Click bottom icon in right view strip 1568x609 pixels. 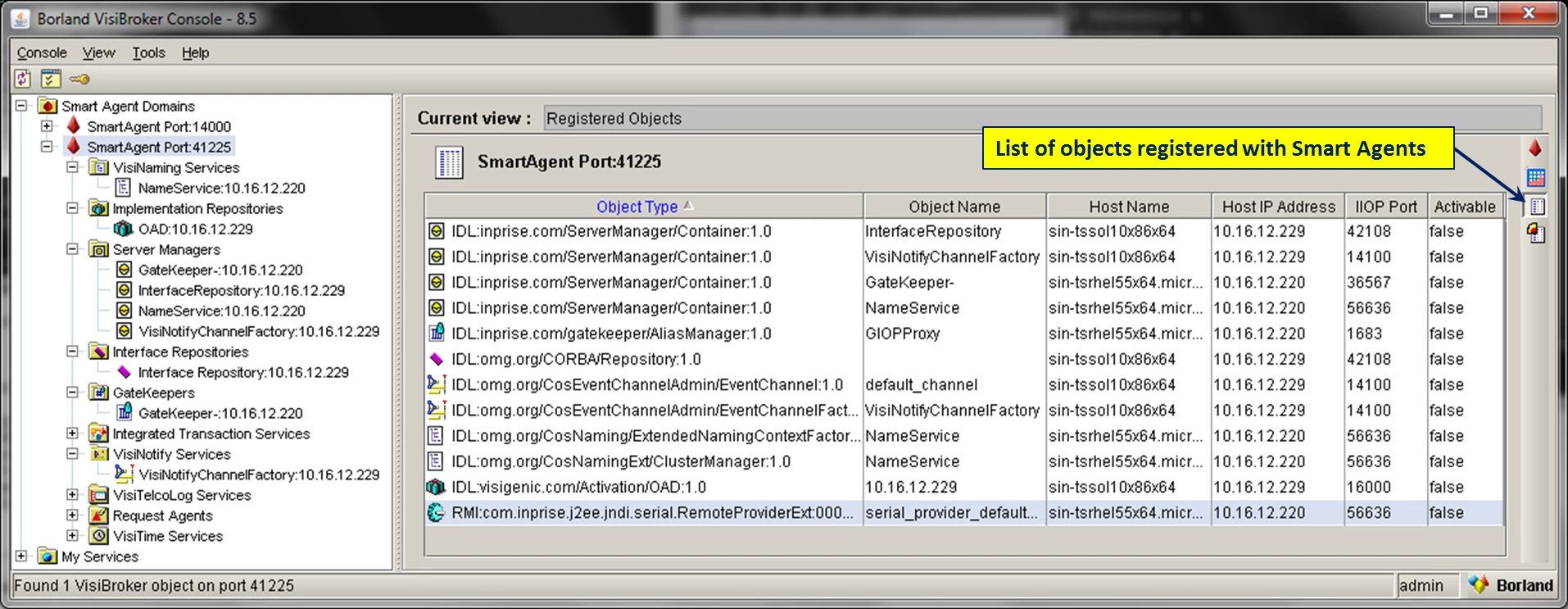click(1536, 234)
